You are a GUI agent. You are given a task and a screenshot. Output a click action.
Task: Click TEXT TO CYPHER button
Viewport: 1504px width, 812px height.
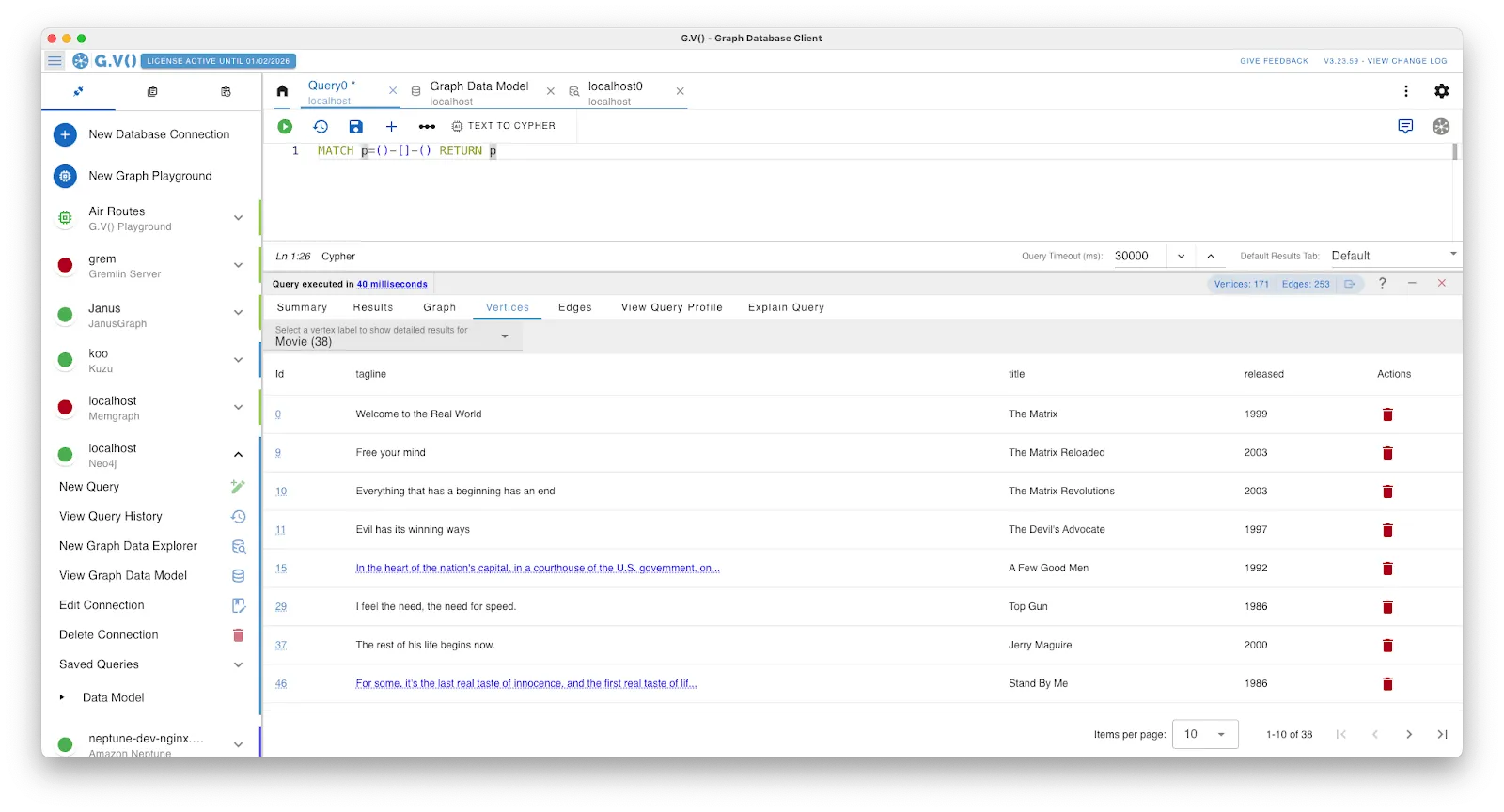click(504, 126)
